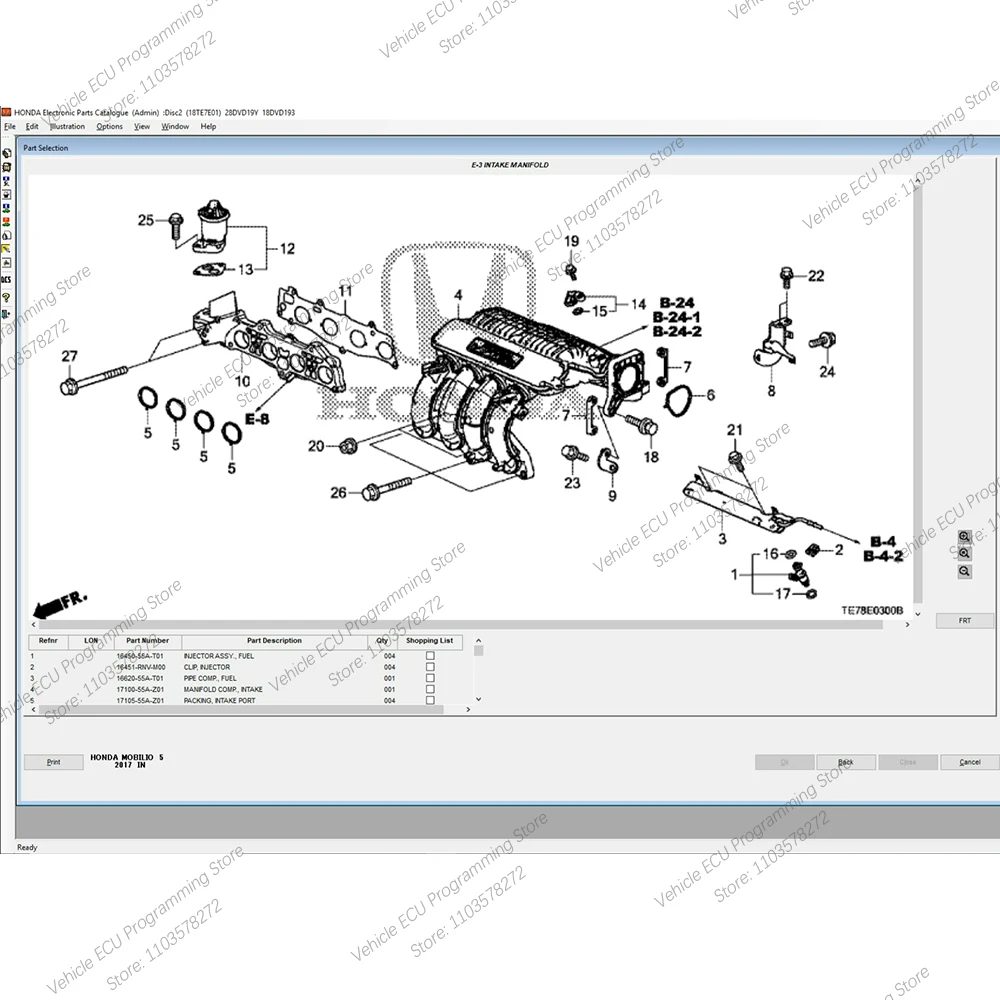Click the illustration vertical scroll-down arrow

(x=918, y=614)
